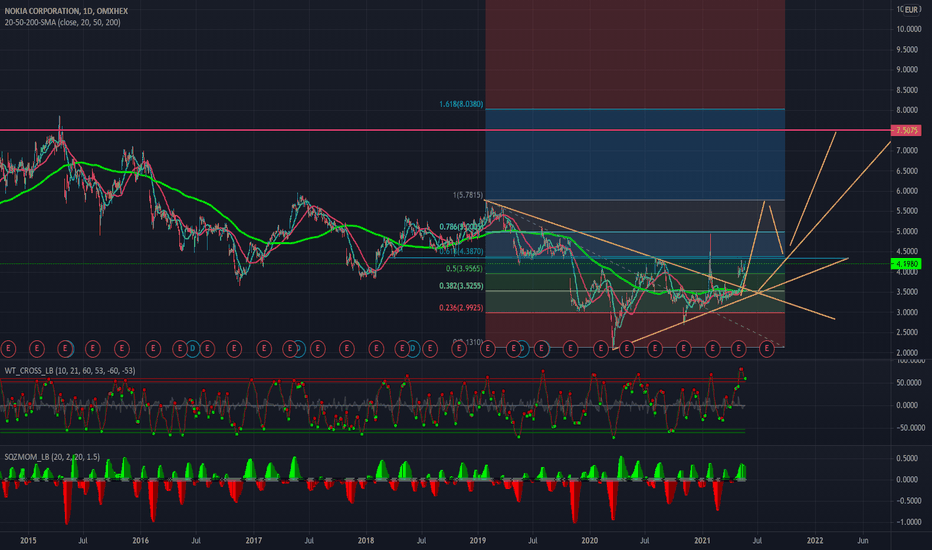
Task: Click the 2.0000 value on the price axis
Action: (908, 353)
